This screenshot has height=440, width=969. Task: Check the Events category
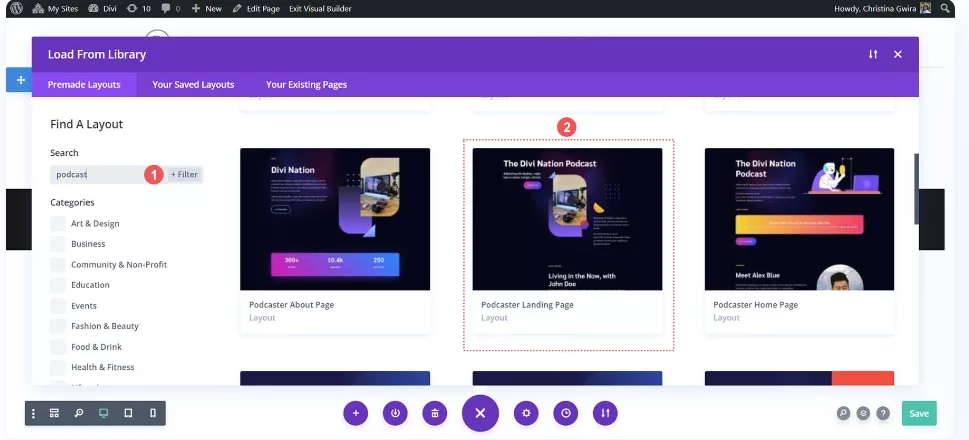click(57, 306)
